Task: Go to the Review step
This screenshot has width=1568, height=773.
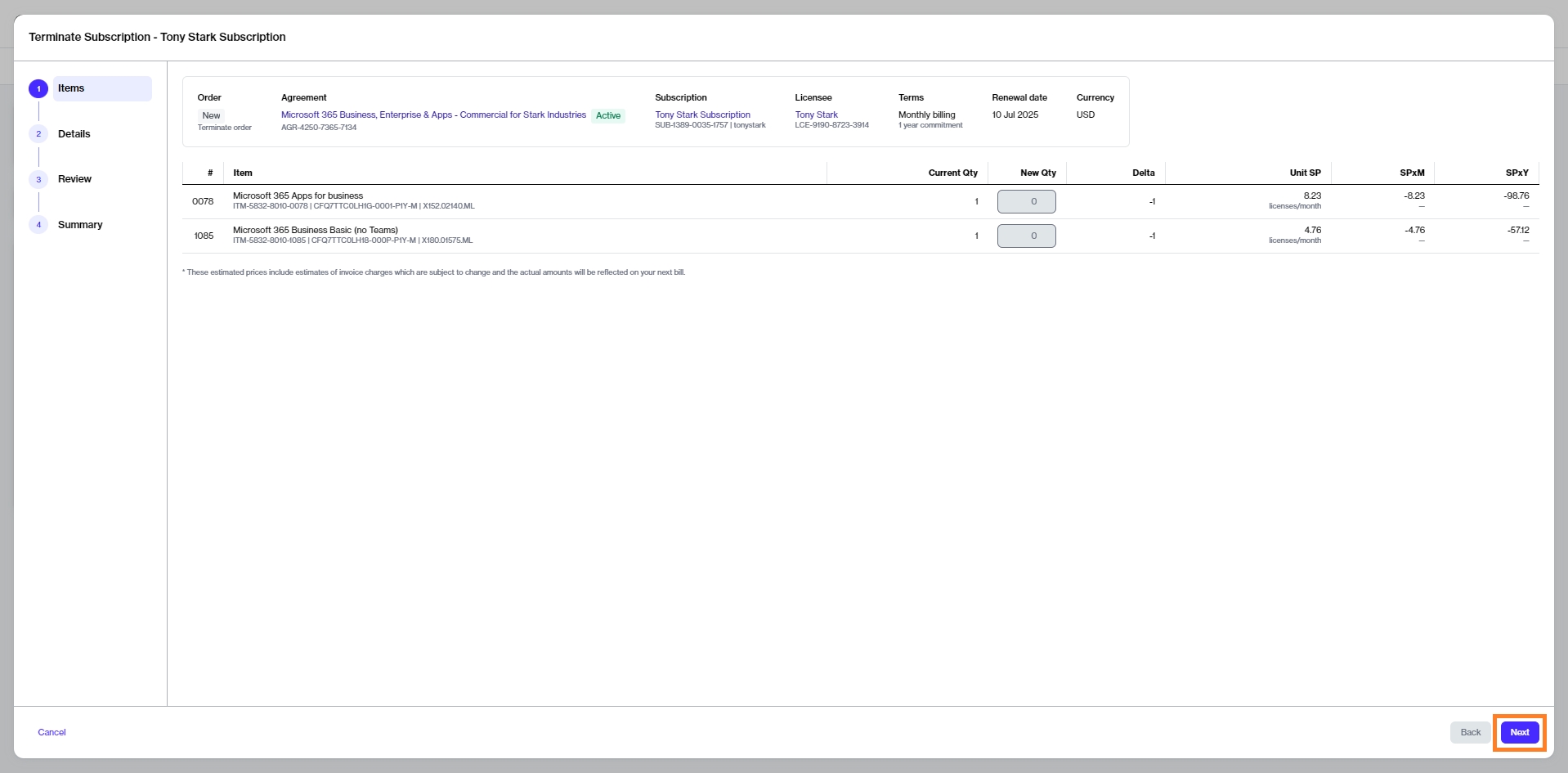Action: click(74, 179)
